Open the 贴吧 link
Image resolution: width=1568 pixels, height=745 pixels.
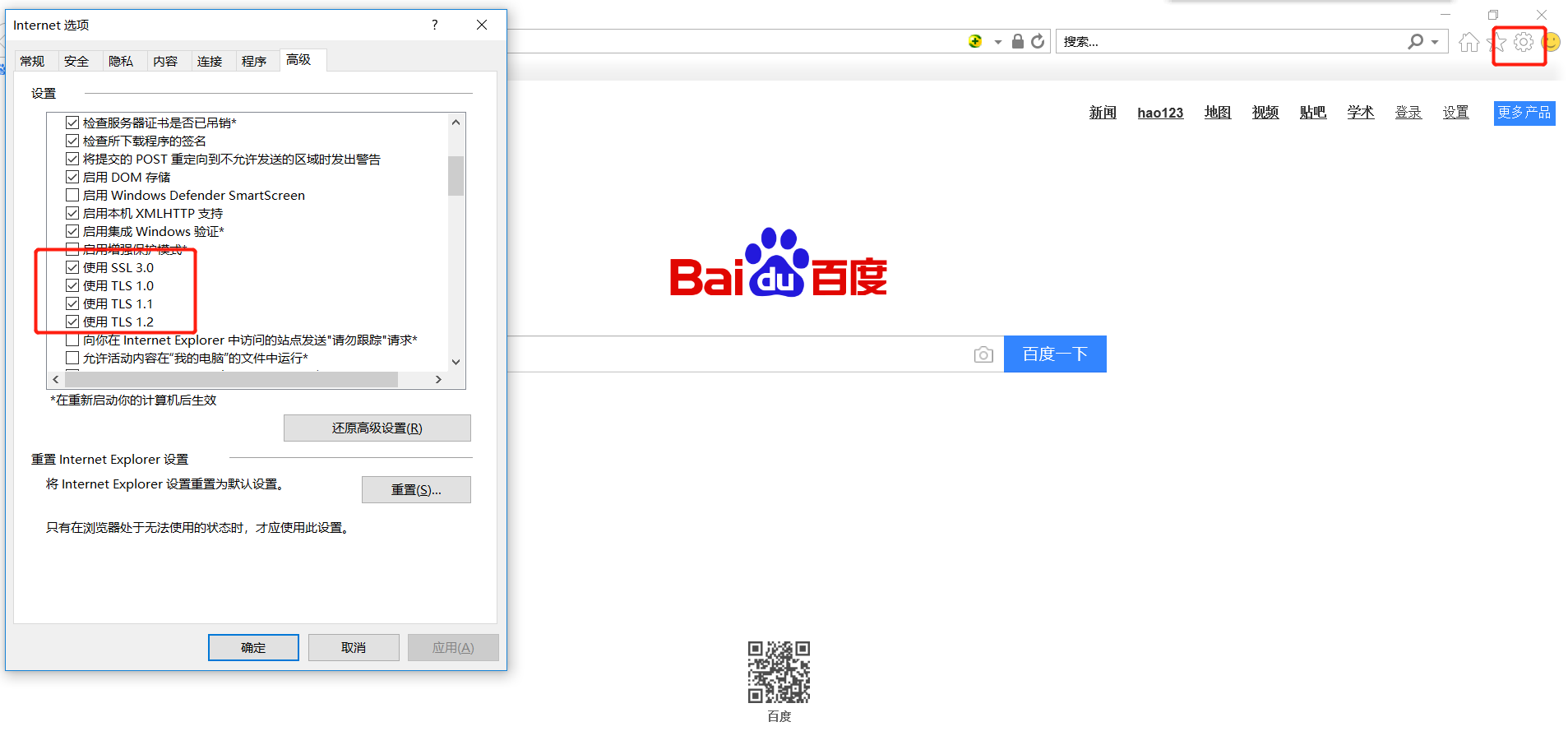(x=1313, y=113)
